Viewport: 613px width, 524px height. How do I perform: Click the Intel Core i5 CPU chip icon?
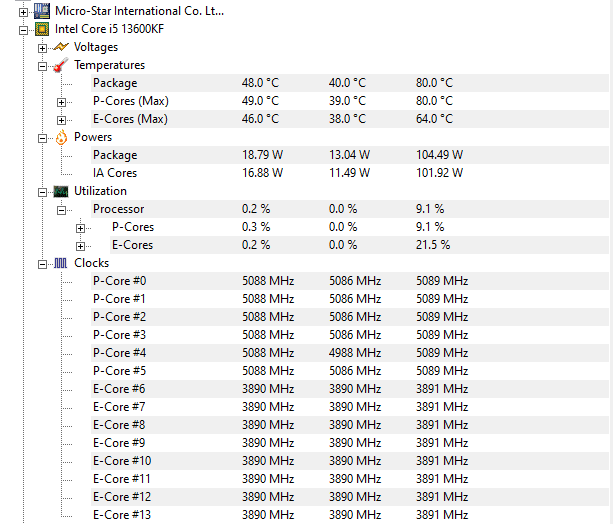[x=42, y=29]
